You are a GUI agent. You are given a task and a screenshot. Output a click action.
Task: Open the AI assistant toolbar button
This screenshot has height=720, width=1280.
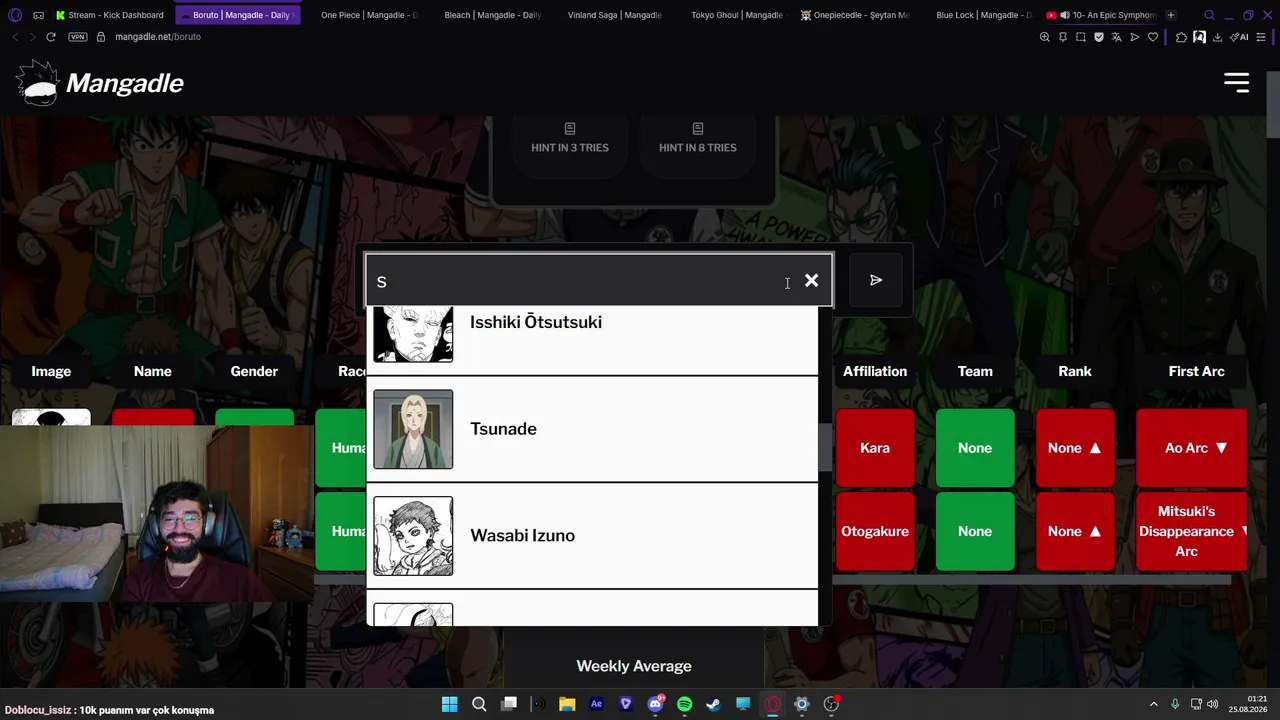pos(1240,37)
